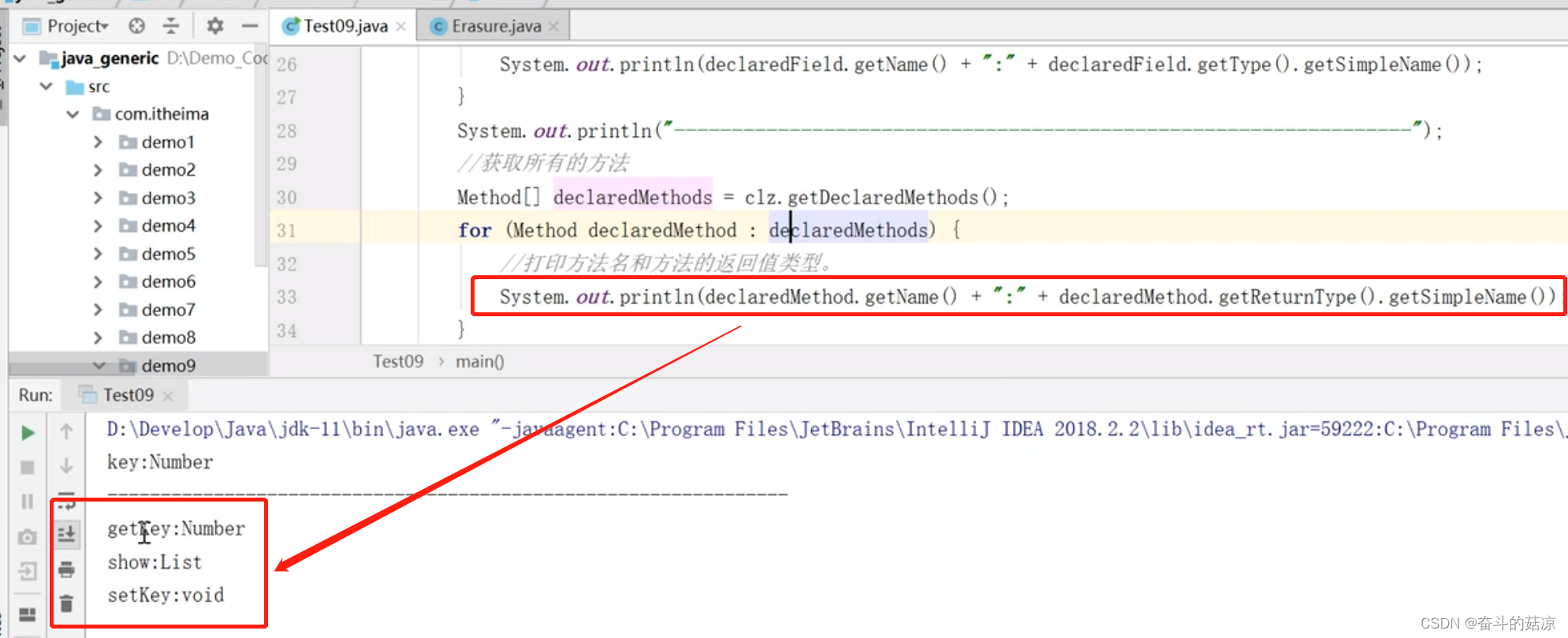Select the demo1 folder row
Screen dimensions: 1568x638
tap(138, 142)
